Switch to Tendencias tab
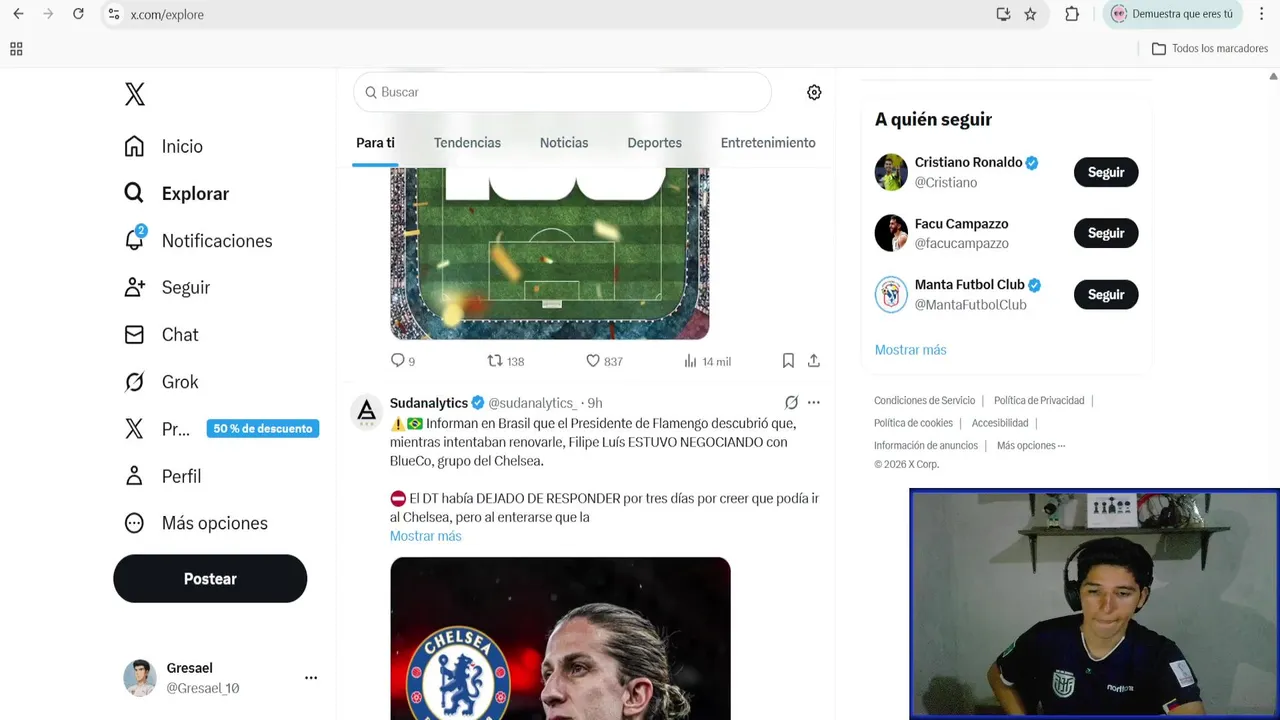 [x=467, y=143]
